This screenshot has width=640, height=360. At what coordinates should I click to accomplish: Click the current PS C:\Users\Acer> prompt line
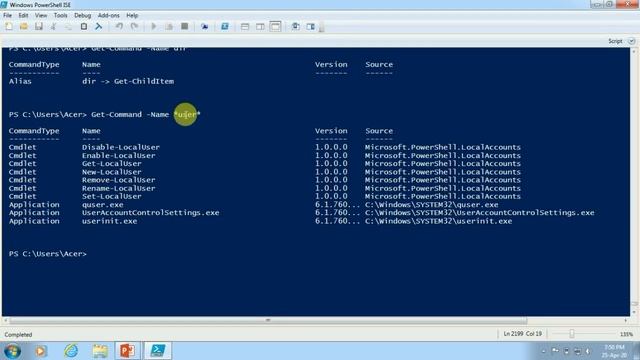(48, 253)
